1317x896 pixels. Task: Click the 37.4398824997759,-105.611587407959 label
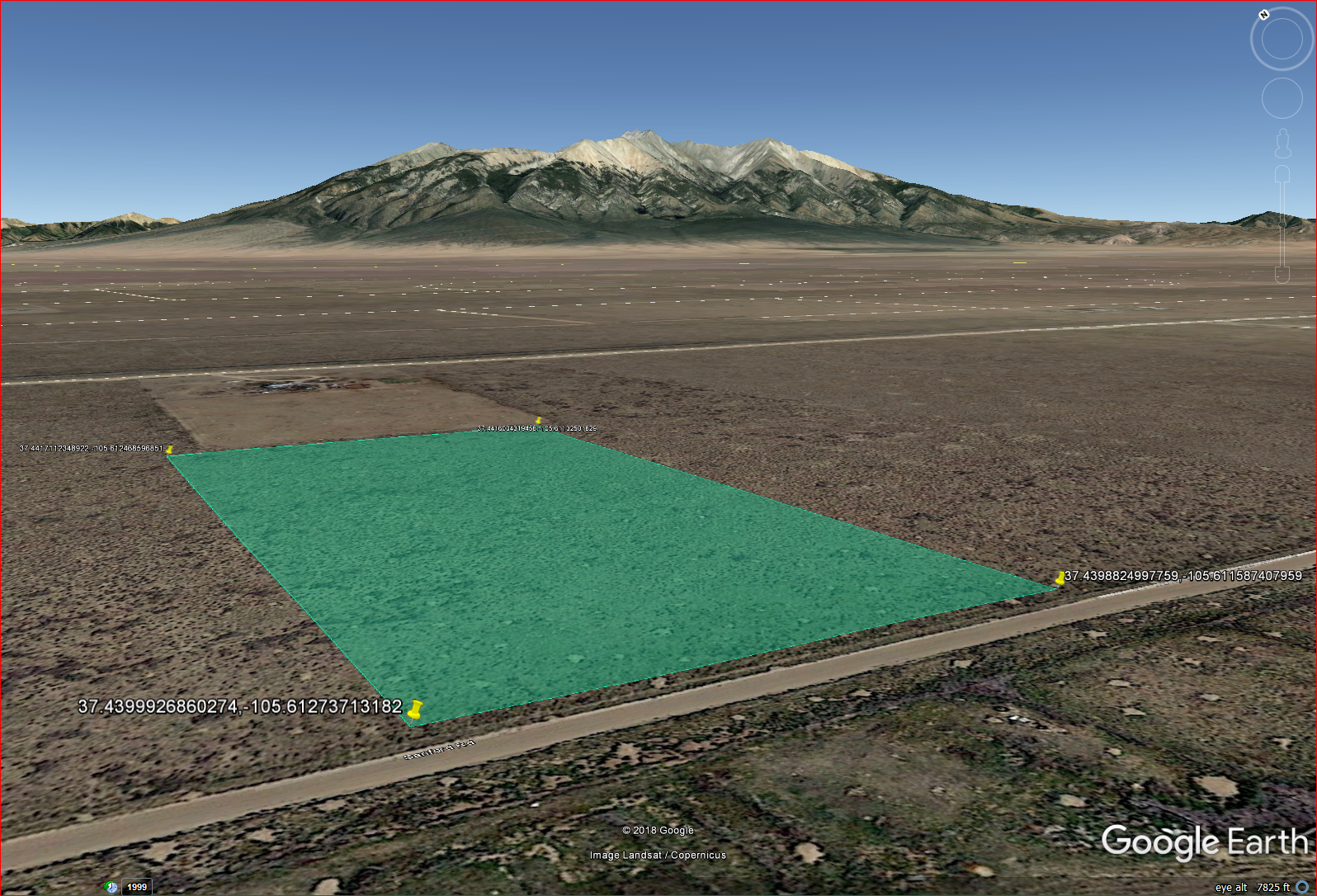(x=1183, y=576)
